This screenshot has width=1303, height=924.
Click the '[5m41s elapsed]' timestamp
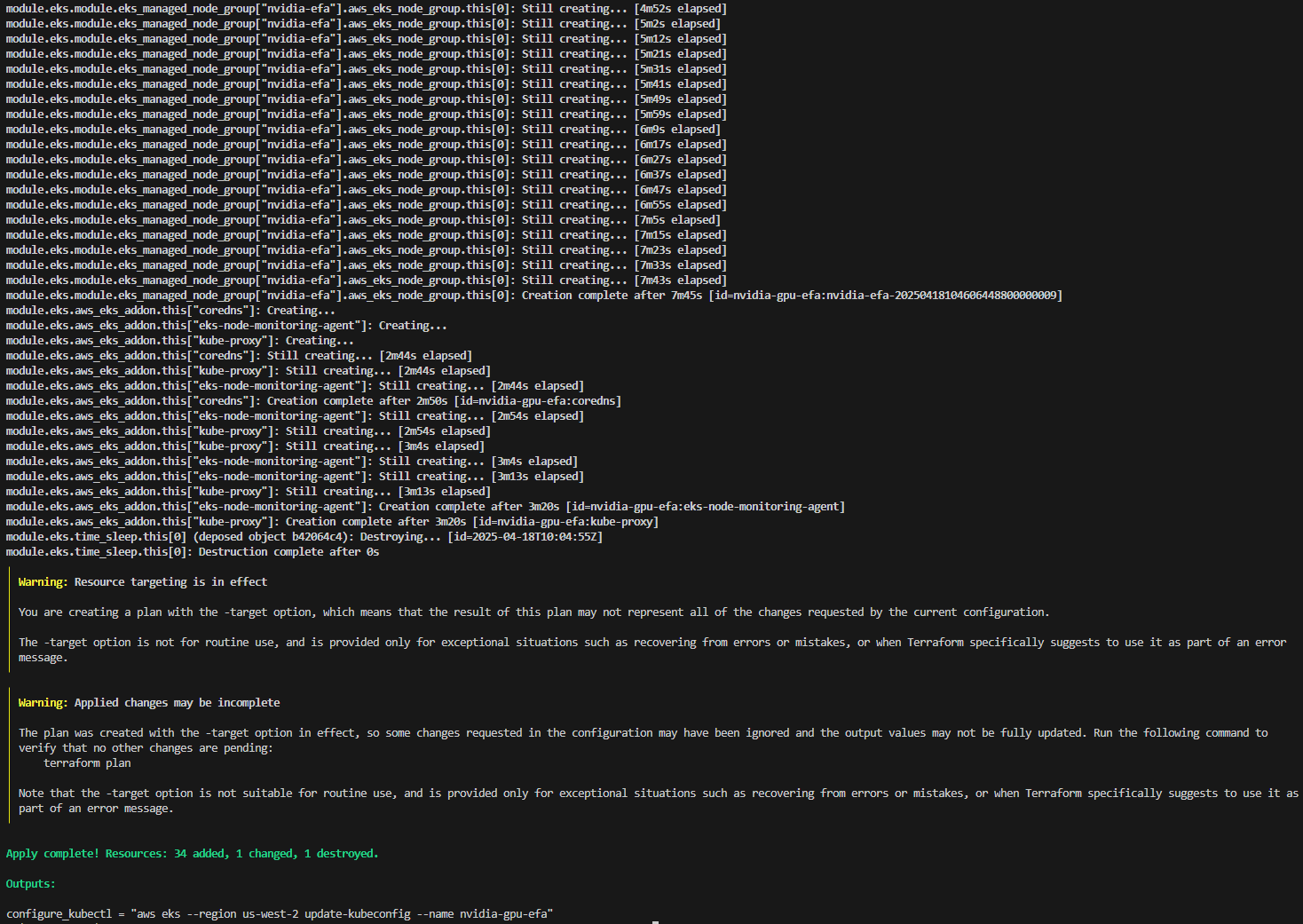(x=680, y=84)
